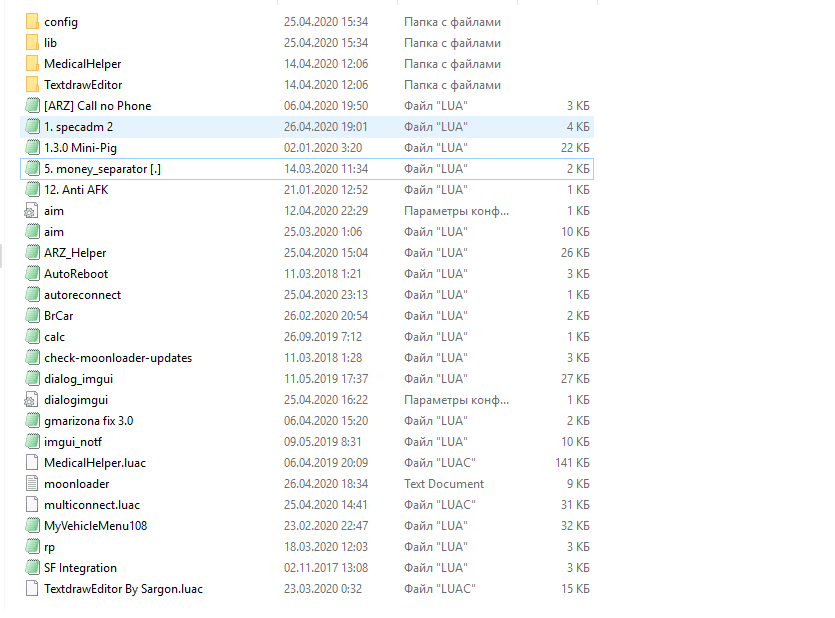Select the calc script file icon
This screenshot has height=618, width=835.
pos(31,337)
